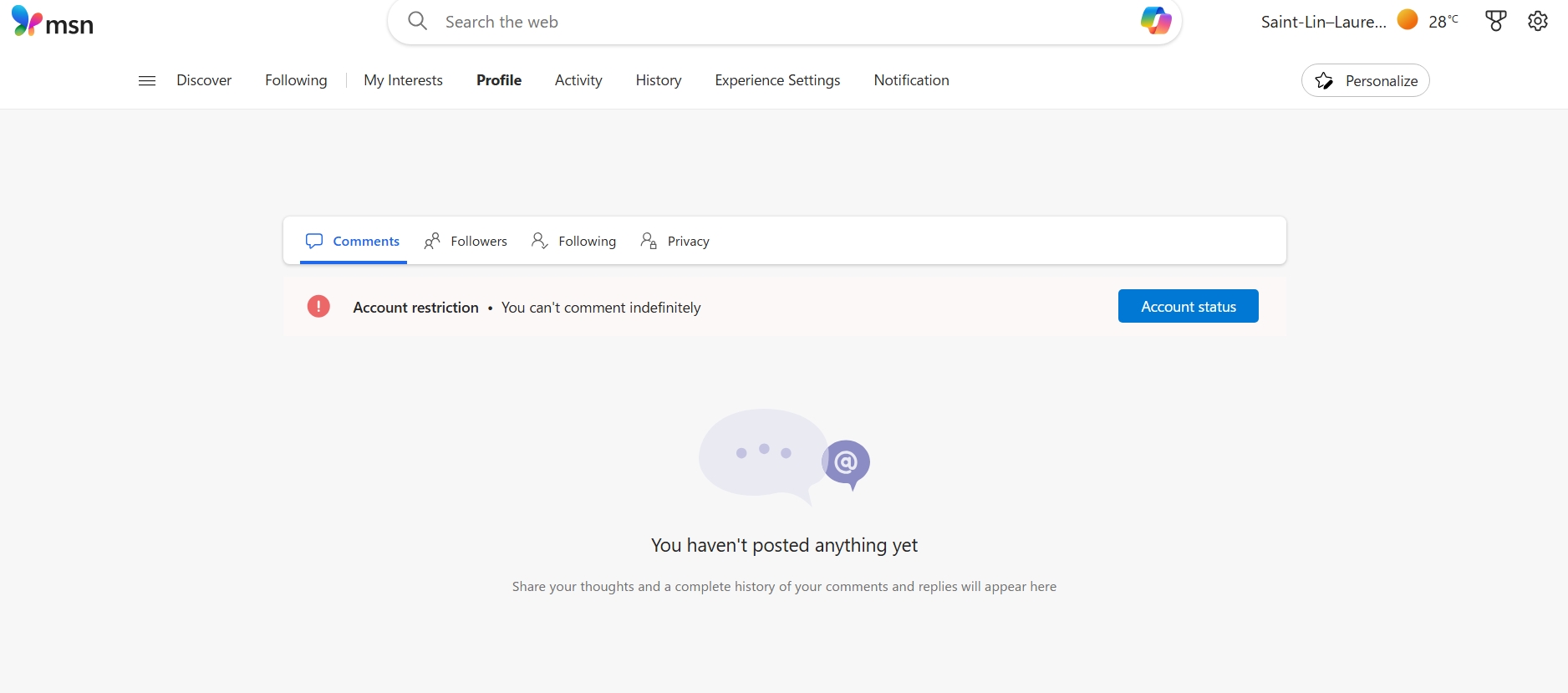Click the Account status button

[1189, 306]
